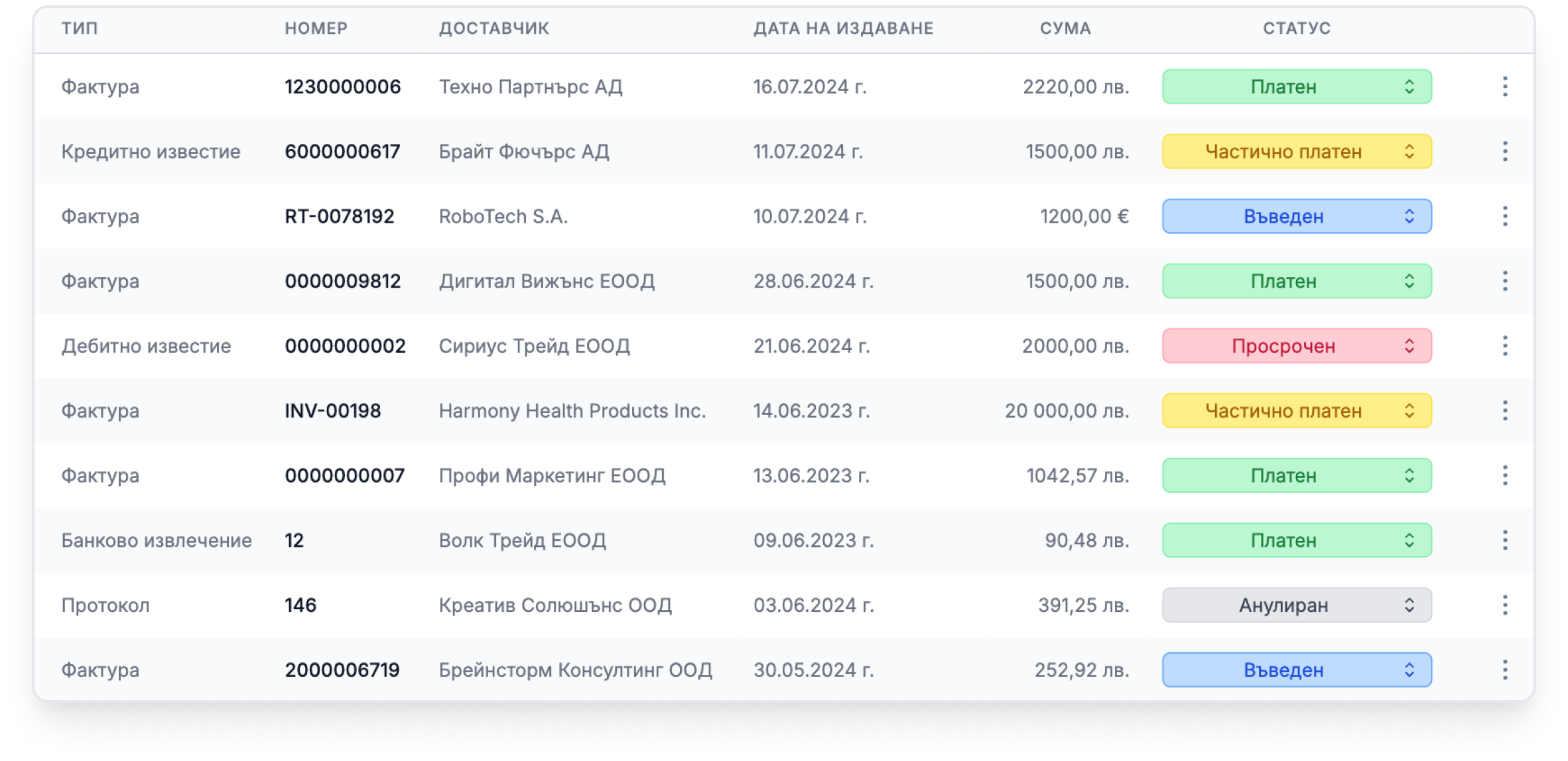Screen dimensions: 1568x761
Task: Select document number 1230000006
Action: point(343,87)
